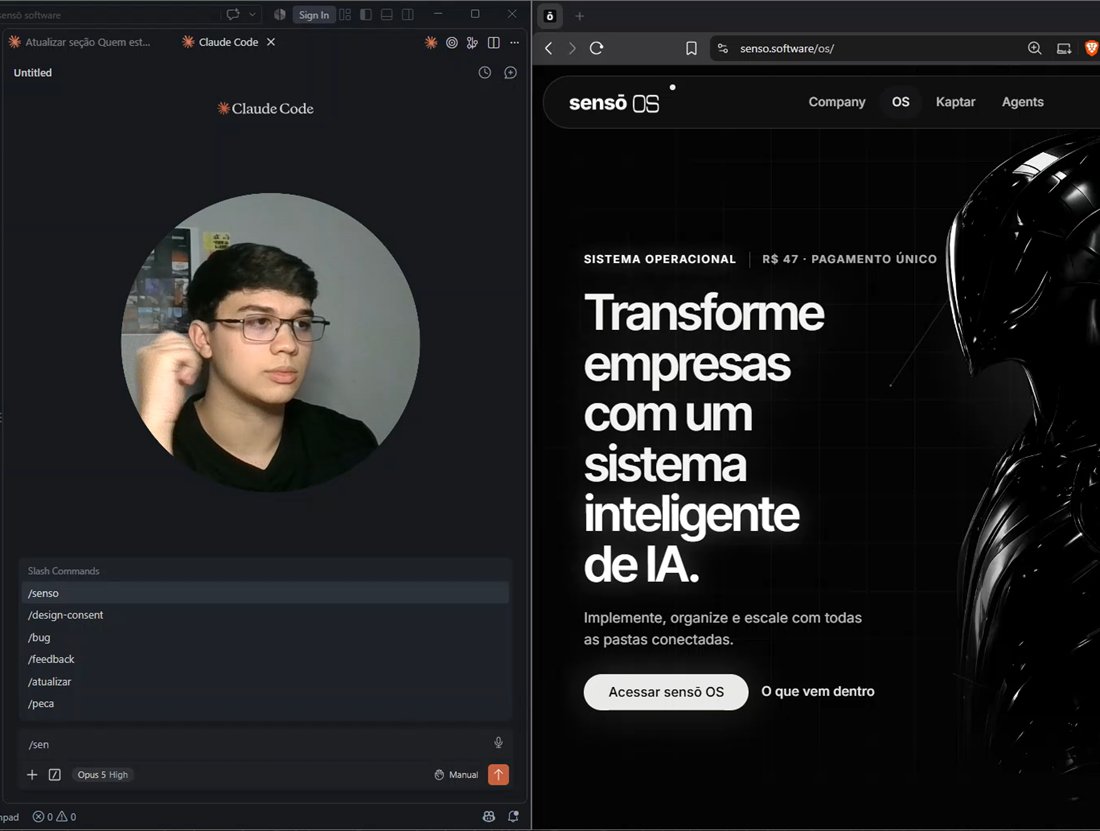Select the sensō browser tab

pyautogui.click(x=550, y=15)
